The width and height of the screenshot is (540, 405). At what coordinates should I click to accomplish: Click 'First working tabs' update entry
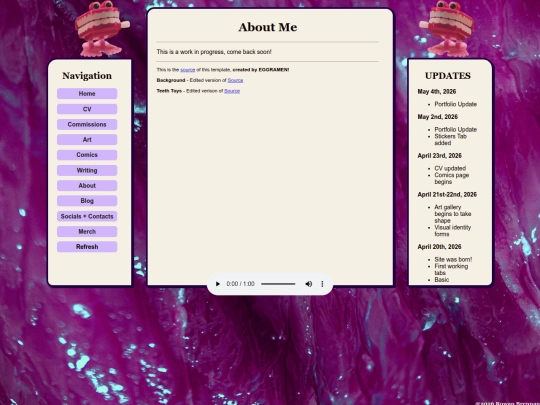coord(451,270)
